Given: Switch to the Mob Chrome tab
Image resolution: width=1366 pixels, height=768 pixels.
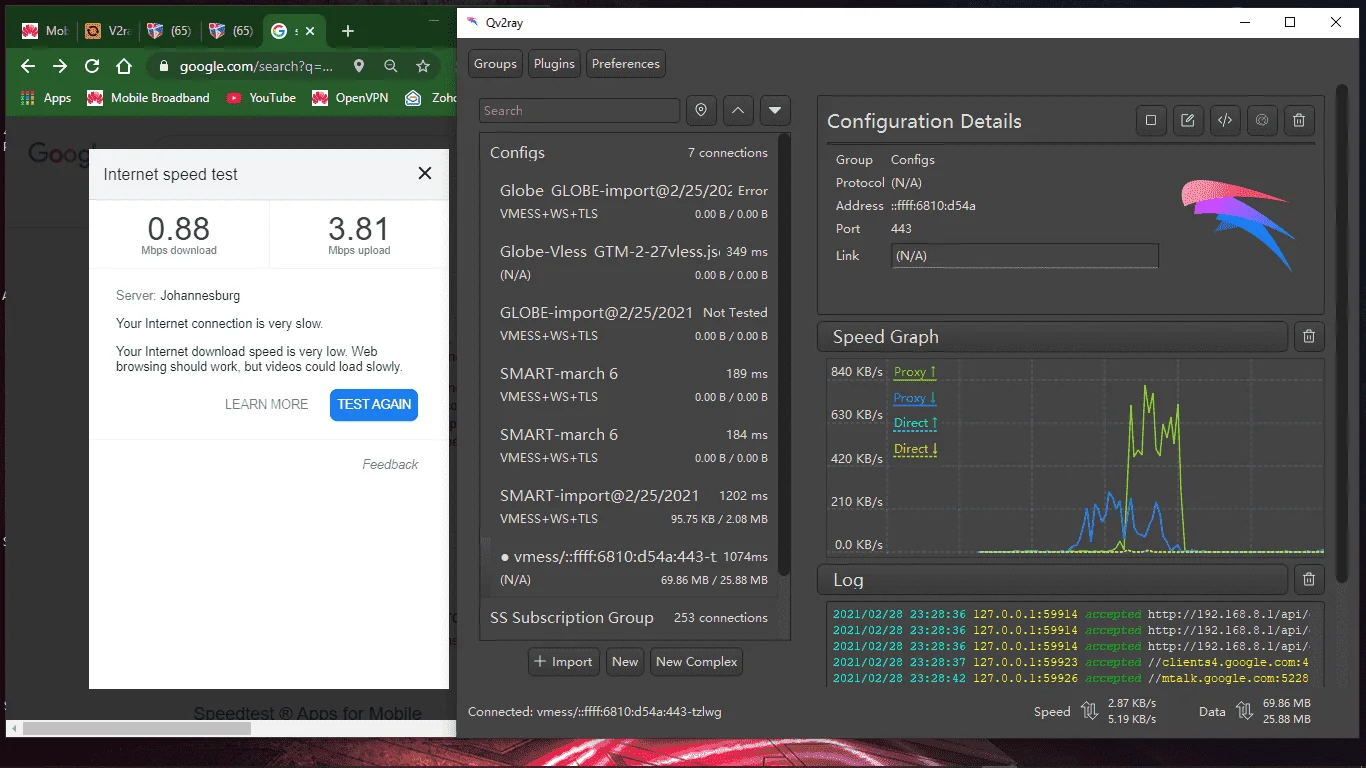Looking at the screenshot, I should 44,31.
